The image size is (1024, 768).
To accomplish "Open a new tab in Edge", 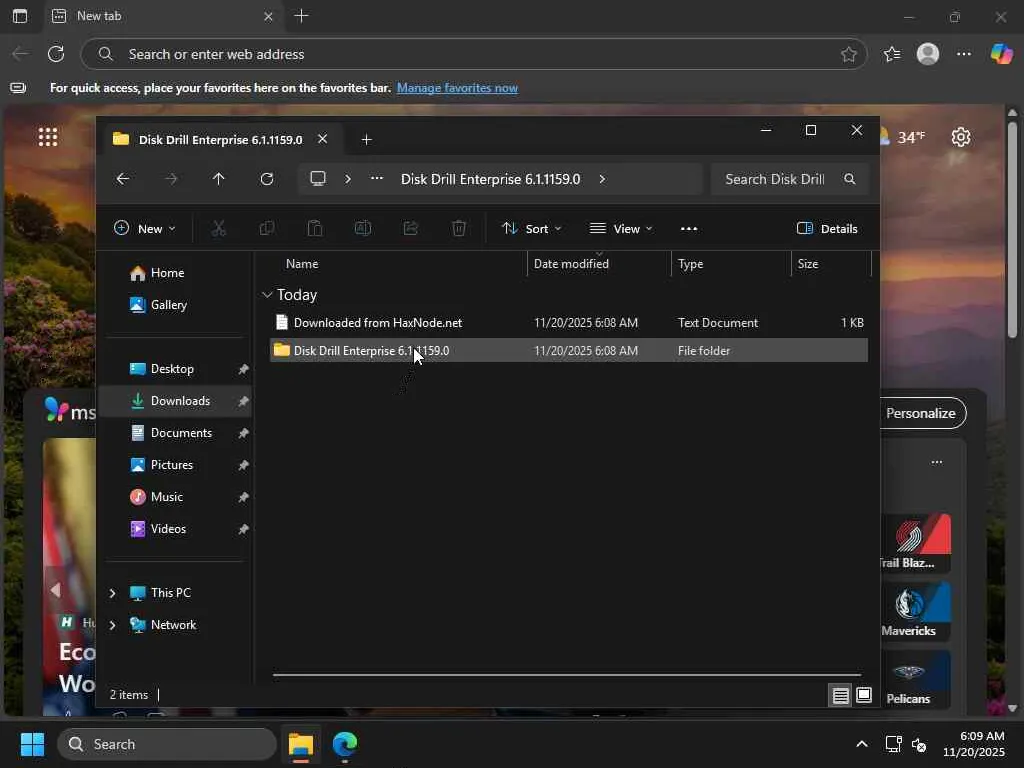I will tap(301, 16).
